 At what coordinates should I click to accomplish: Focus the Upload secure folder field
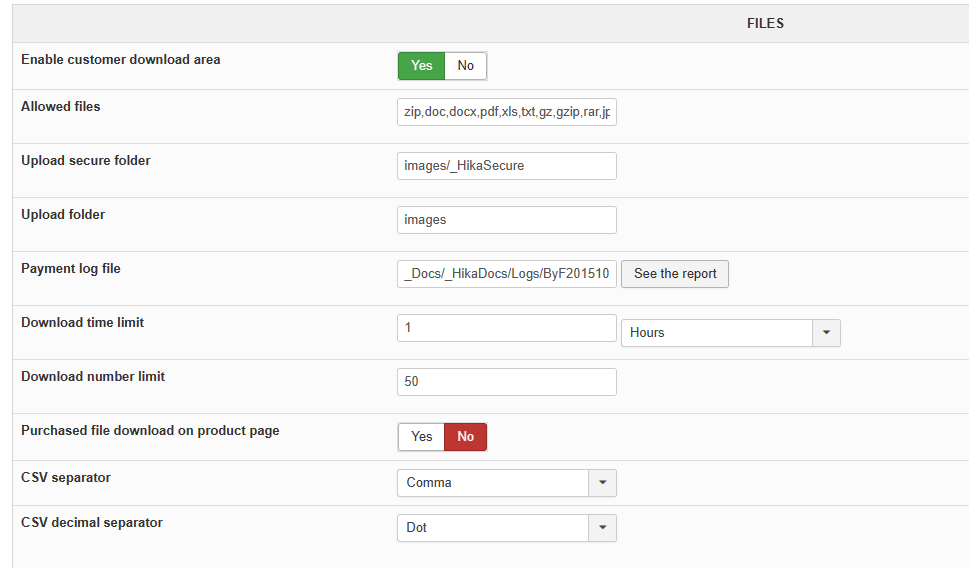point(506,166)
